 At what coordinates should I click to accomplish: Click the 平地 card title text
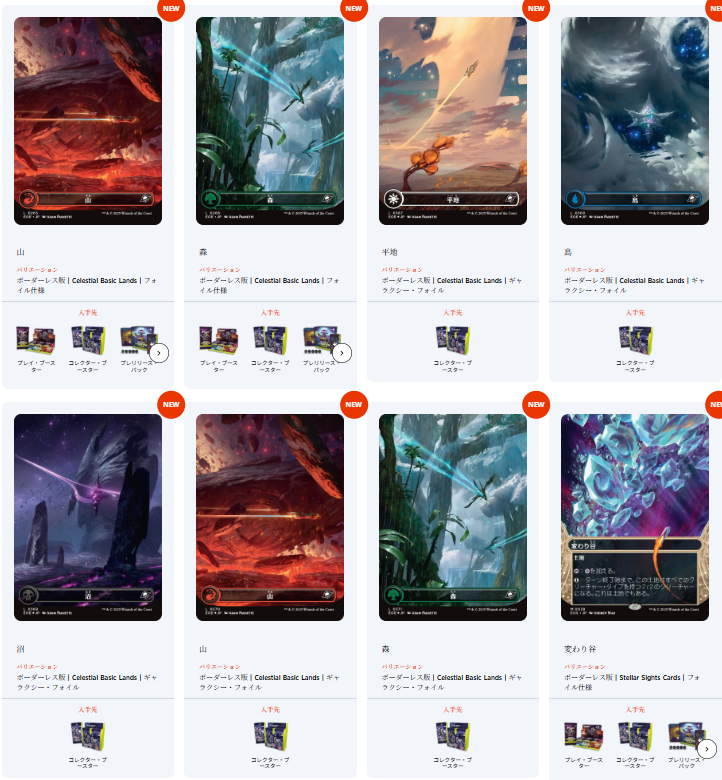[x=389, y=252]
